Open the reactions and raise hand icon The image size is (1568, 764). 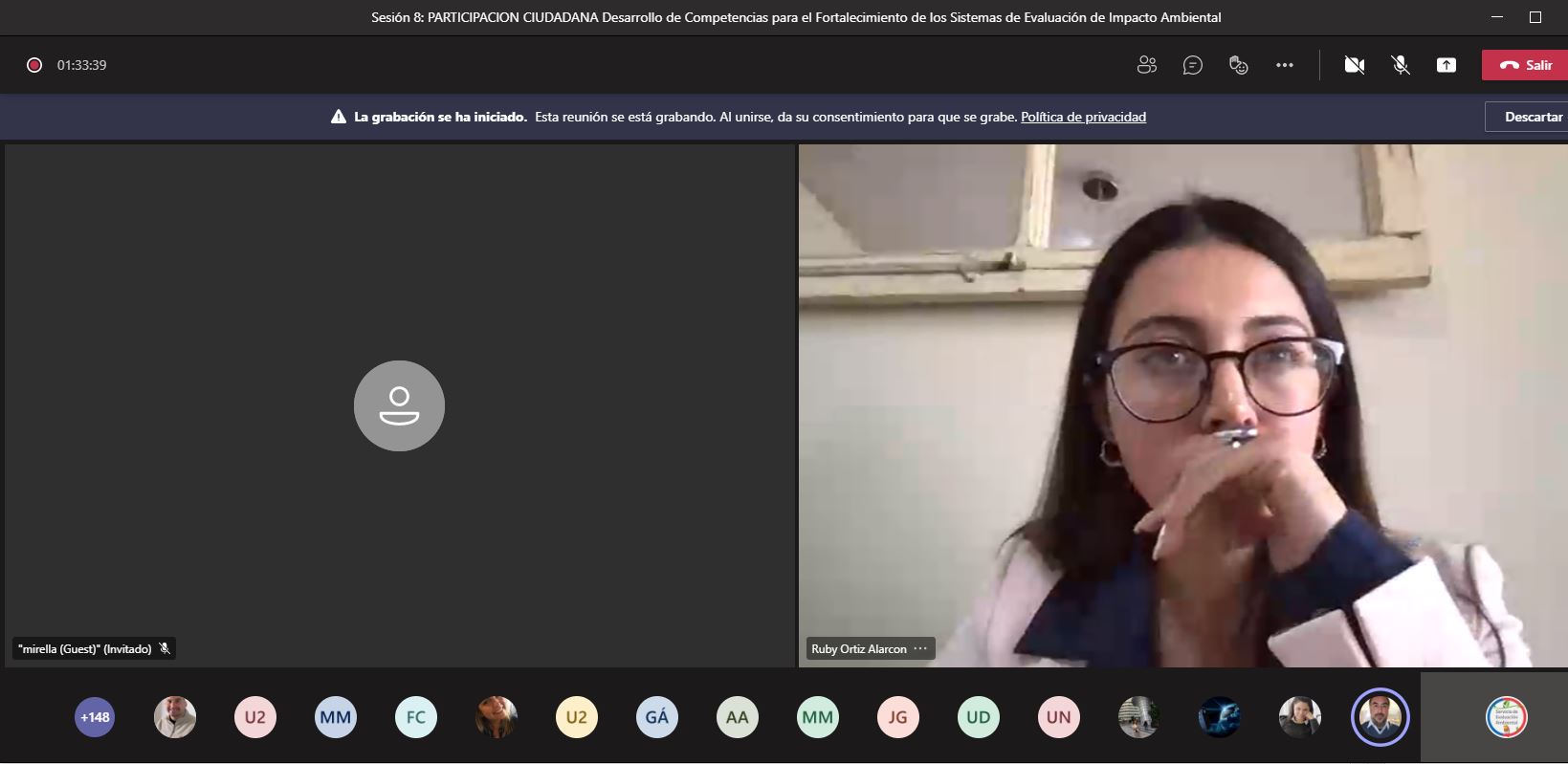coord(1239,65)
